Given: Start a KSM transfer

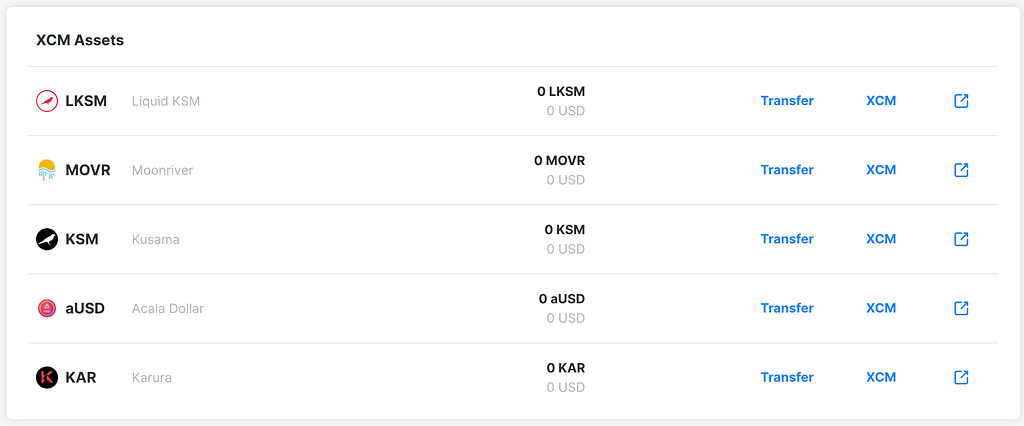Looking at the screenshot, I should (x=787, y=239).
